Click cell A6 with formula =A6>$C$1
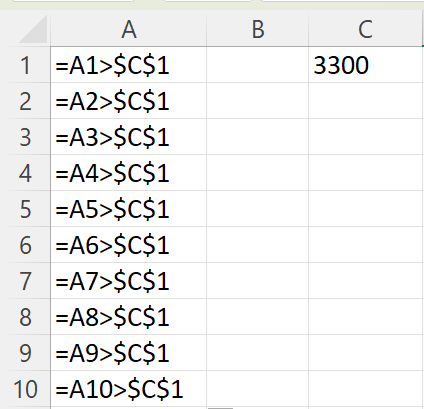424x409 pixels. (129, 245)
